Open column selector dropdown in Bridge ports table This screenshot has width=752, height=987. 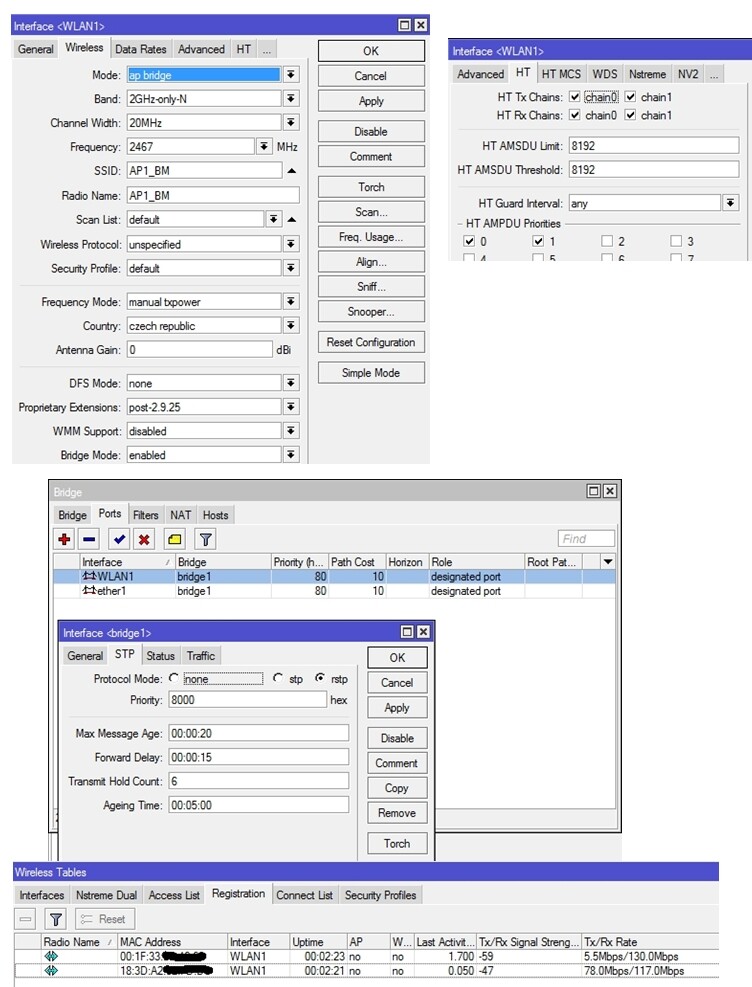pos(608,561)
